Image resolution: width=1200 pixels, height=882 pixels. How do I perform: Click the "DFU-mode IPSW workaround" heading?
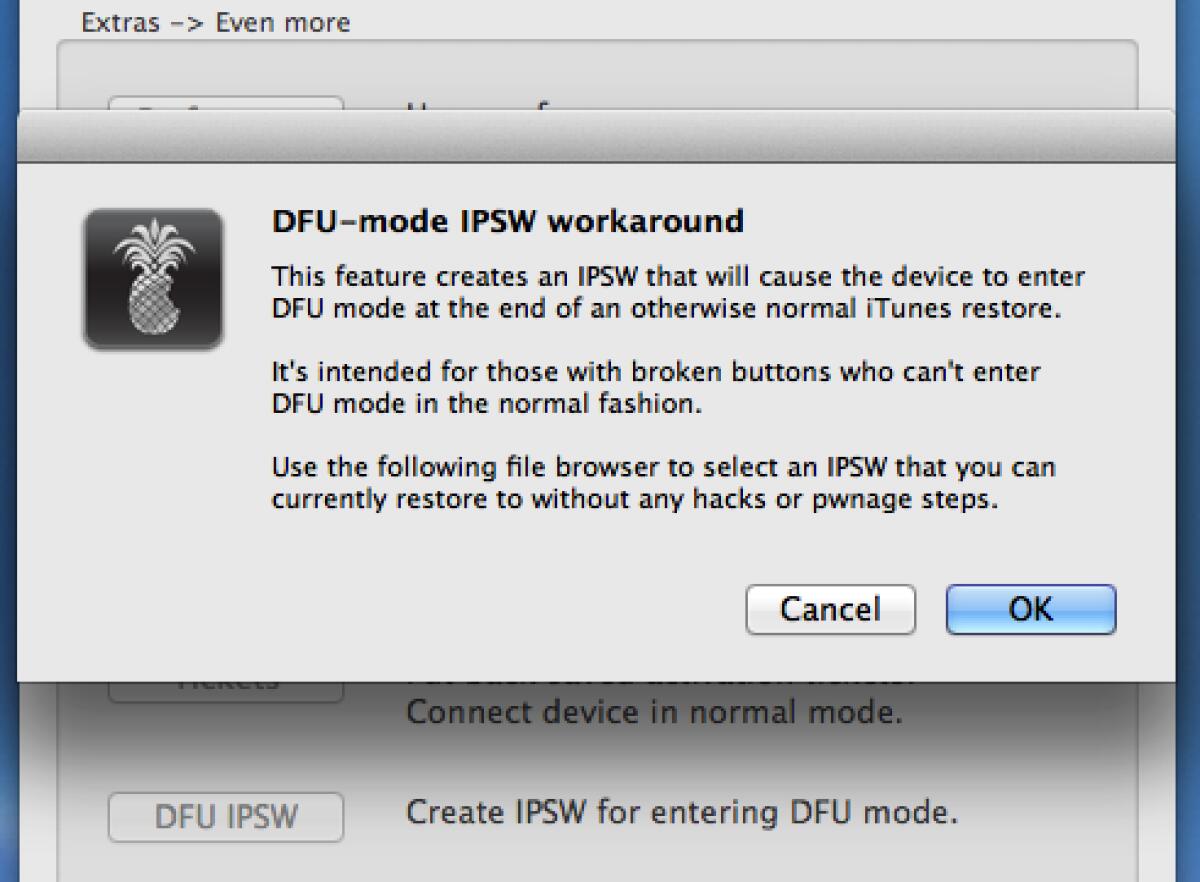(x=508, y=220)
